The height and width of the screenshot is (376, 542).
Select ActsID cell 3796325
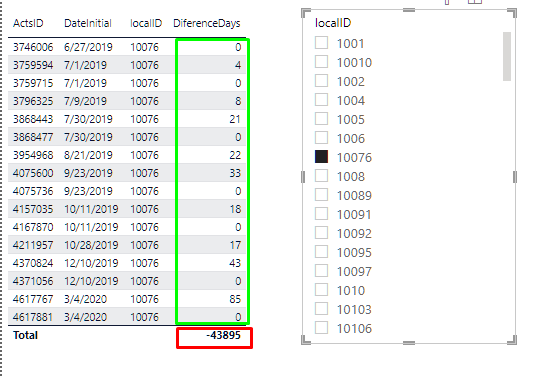coord(33,101)
